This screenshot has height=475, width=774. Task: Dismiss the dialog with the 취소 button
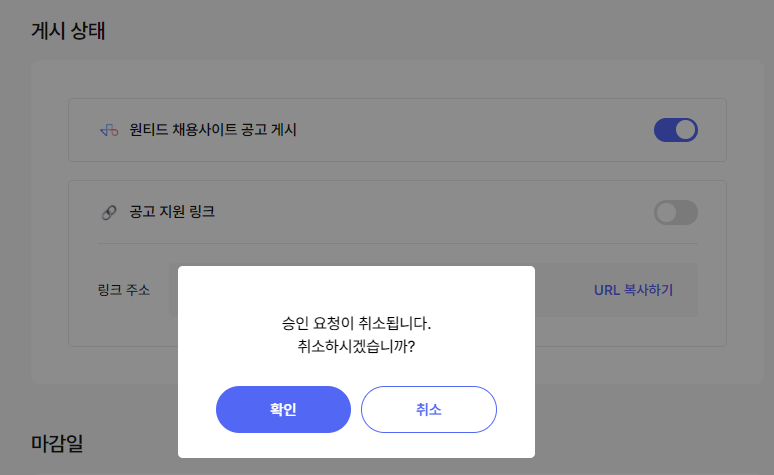[428, 409]
